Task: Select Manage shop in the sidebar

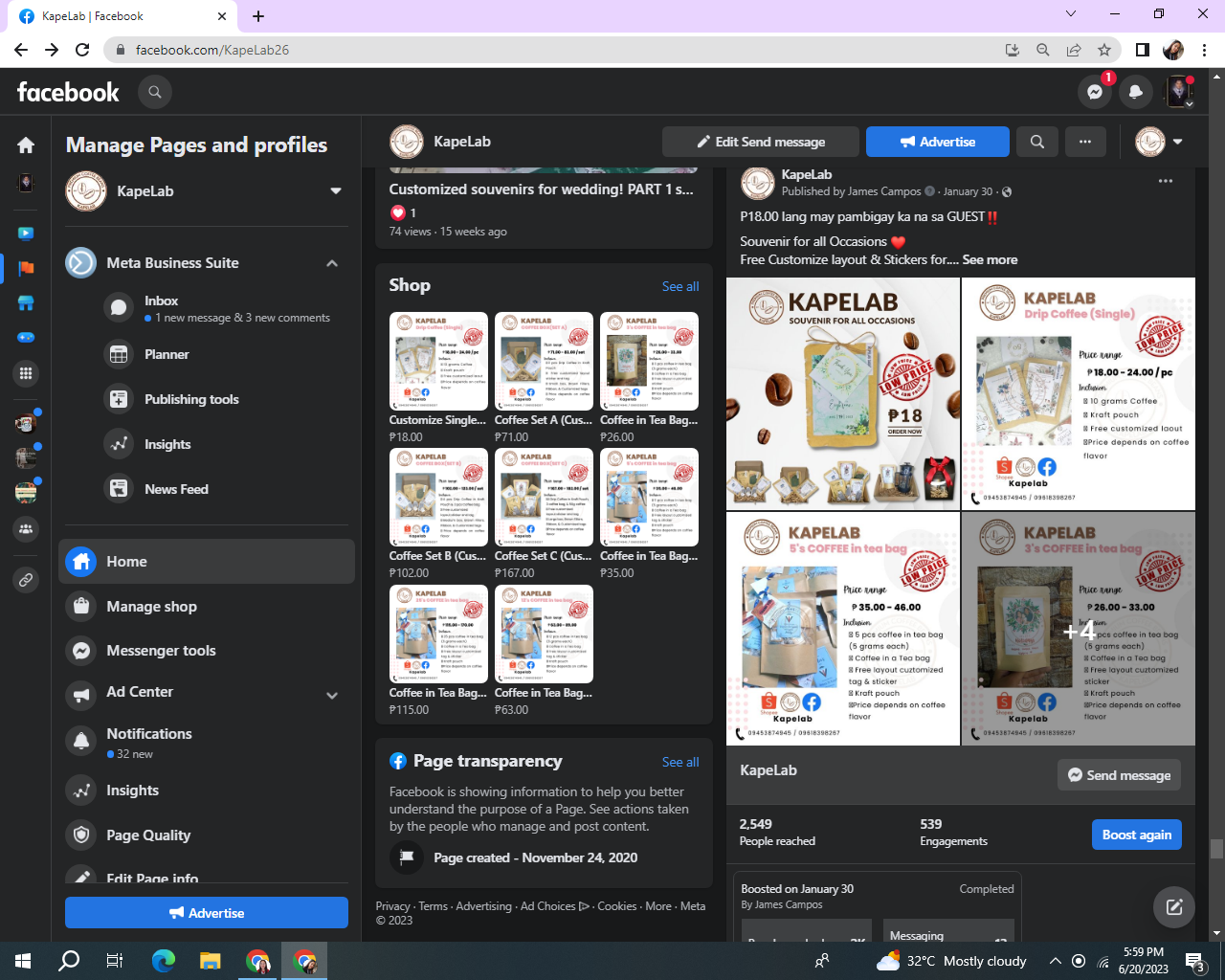Action: coord(207,606)
